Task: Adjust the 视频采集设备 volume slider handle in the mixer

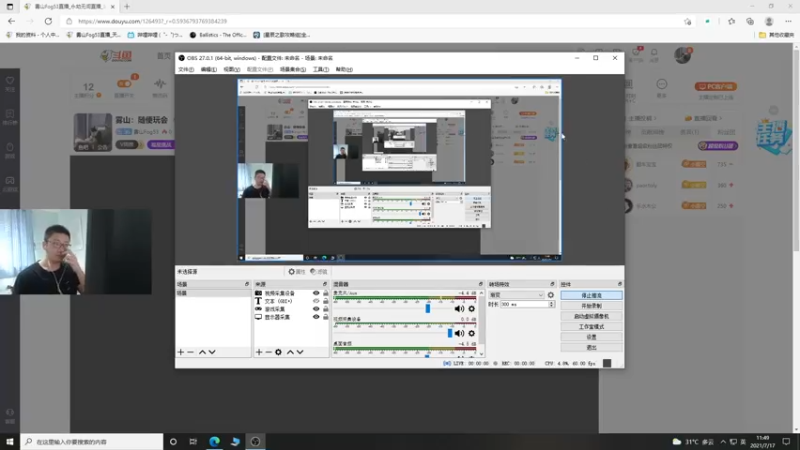Action: [449, 333]
